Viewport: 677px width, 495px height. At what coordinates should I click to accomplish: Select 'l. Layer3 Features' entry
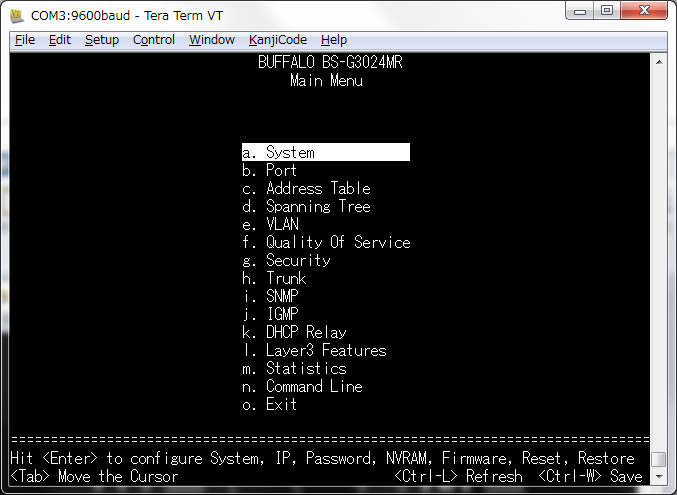314,350
